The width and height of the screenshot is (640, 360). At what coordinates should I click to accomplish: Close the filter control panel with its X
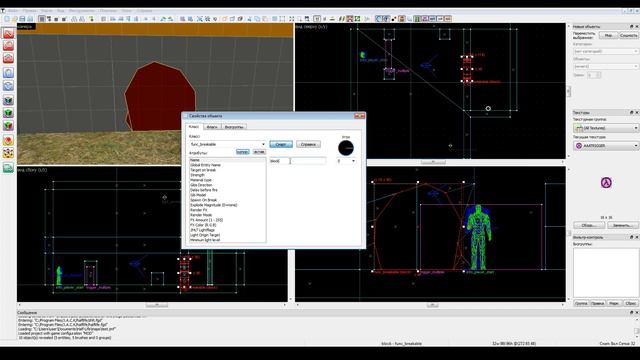636,237
